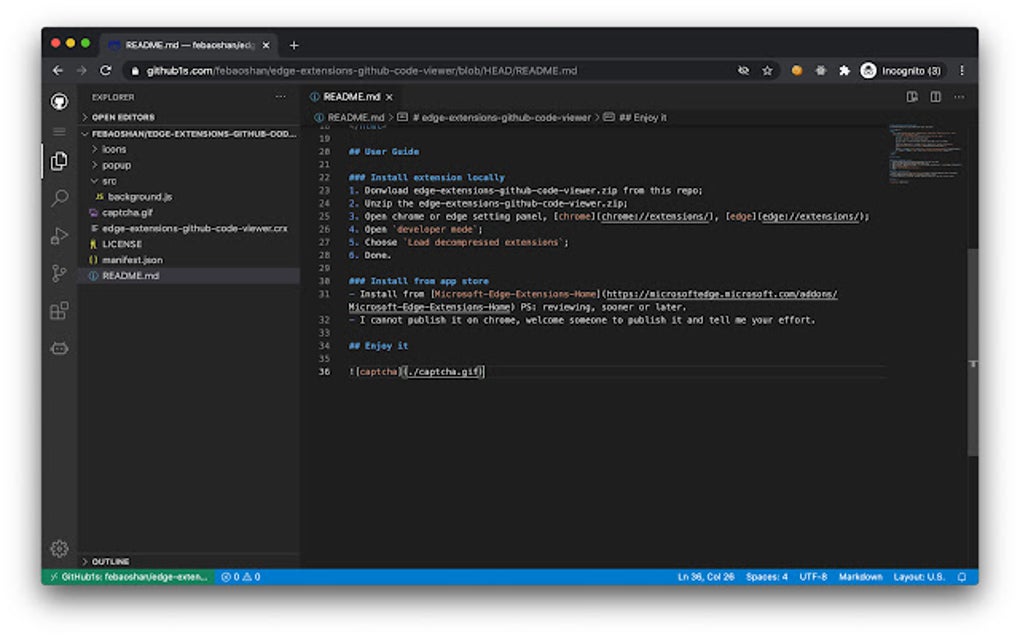The height and width of the screenshot is (638, 1020).
Task: Click the split editor right icon
Action: (935, 97)
